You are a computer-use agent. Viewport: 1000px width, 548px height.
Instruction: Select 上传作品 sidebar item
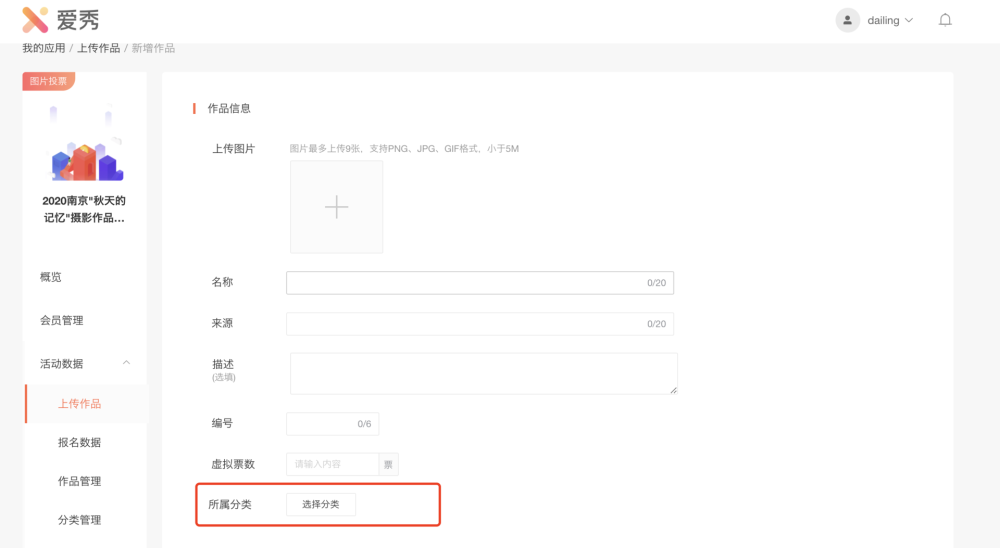[x=80, y=403]
